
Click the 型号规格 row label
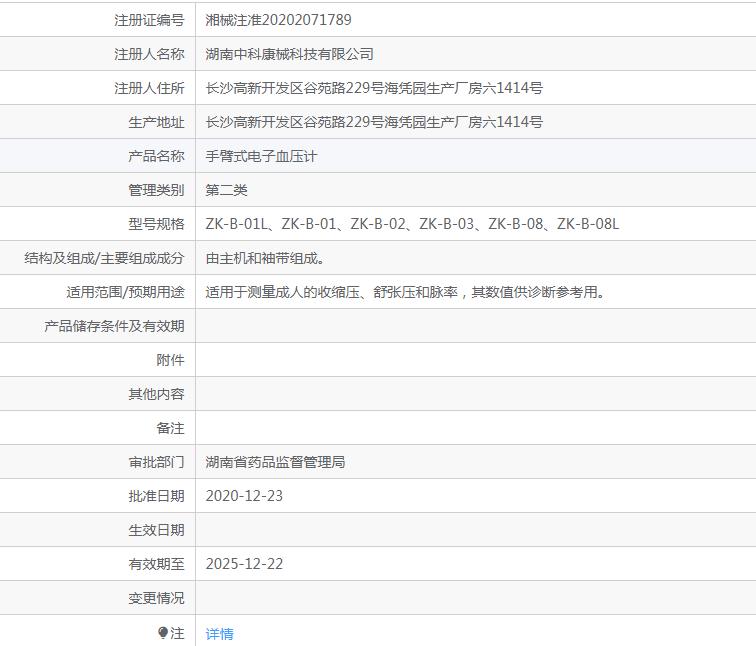[156, 224]
